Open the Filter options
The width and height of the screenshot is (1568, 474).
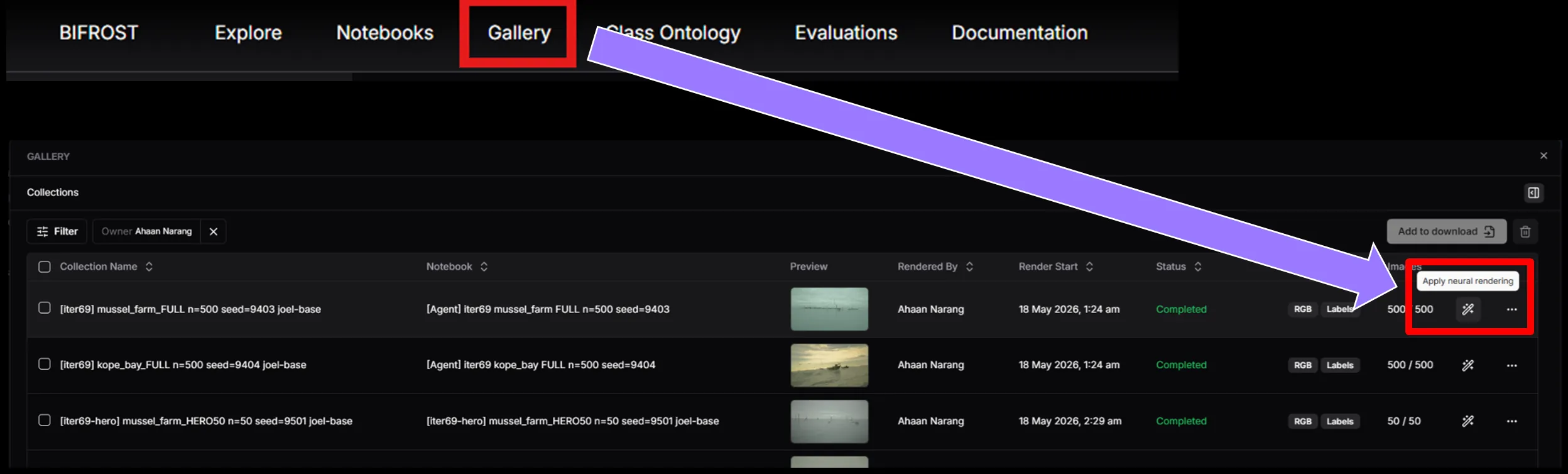coord(57,231)
